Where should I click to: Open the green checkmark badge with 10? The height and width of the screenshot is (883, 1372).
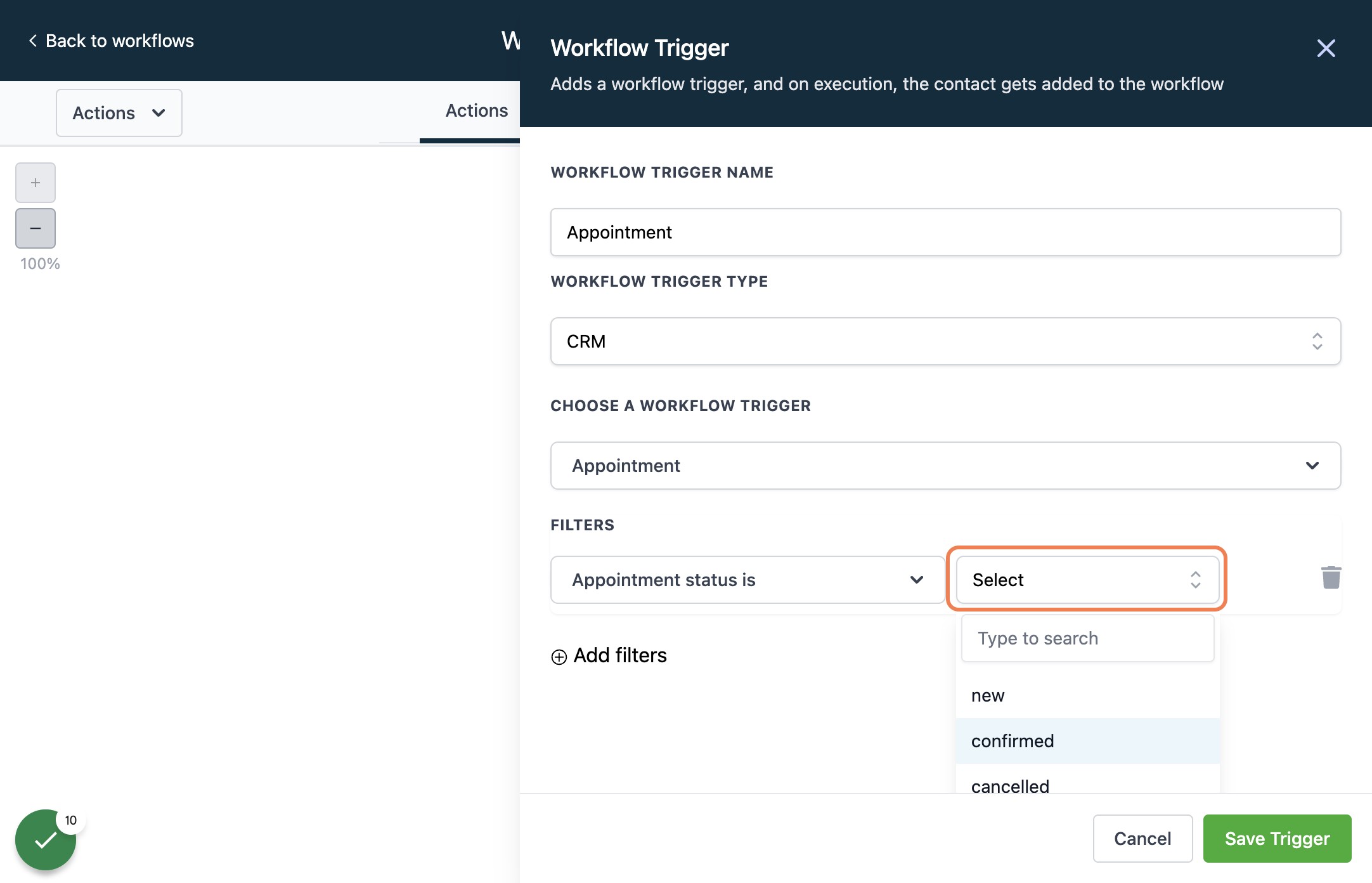46,839
